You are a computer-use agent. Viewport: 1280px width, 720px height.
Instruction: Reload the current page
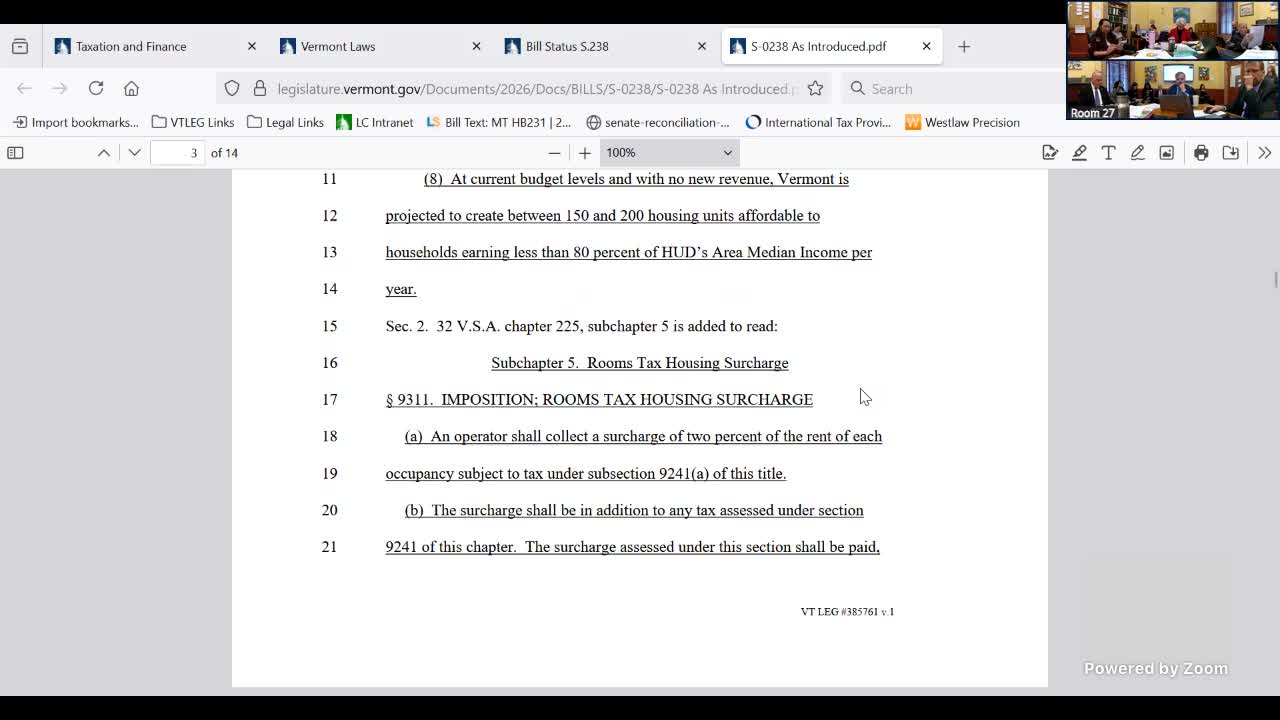pos(96,88)
